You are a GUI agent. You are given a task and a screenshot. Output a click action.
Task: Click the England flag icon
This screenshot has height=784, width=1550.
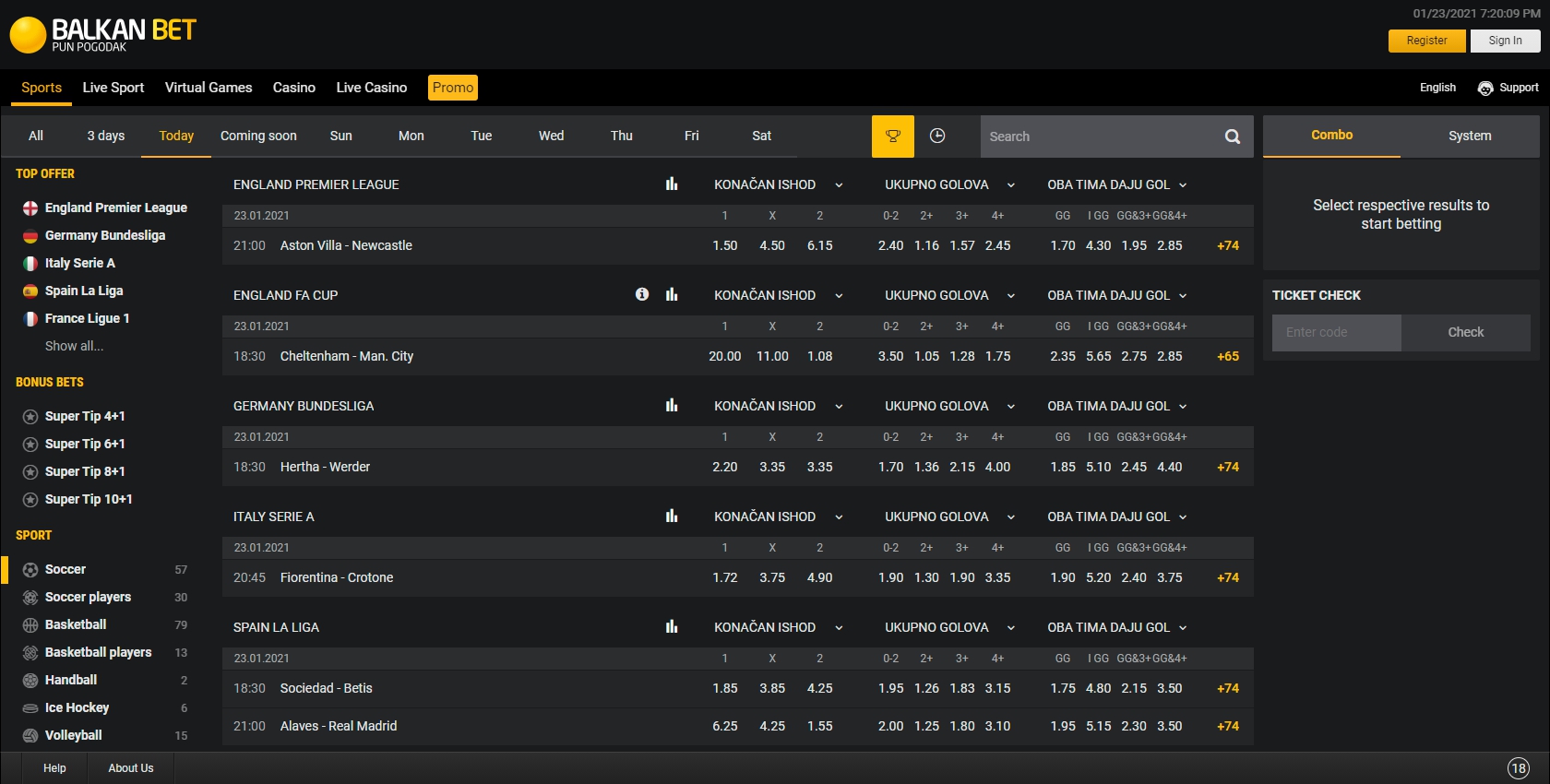tap(30, 208)
